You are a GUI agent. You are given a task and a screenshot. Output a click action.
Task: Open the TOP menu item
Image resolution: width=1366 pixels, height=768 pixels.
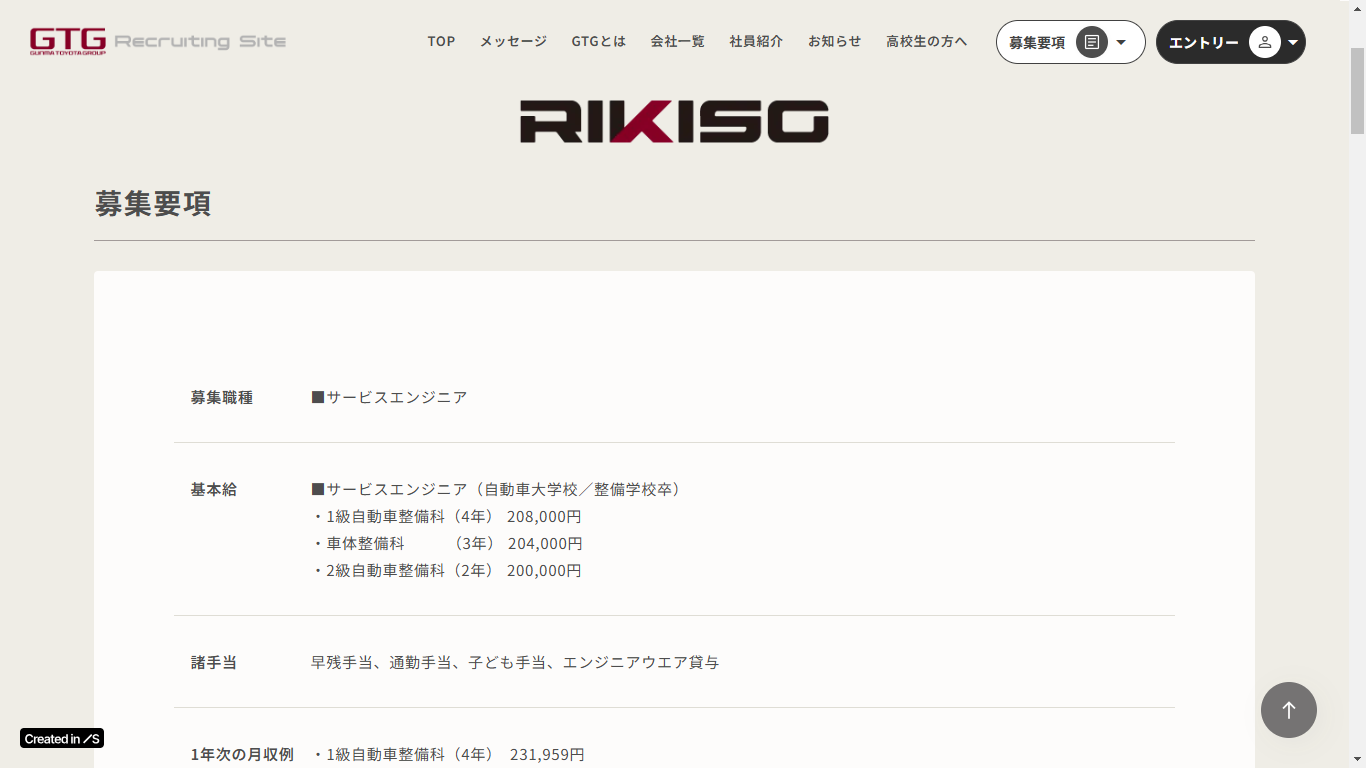coord(441,41)
